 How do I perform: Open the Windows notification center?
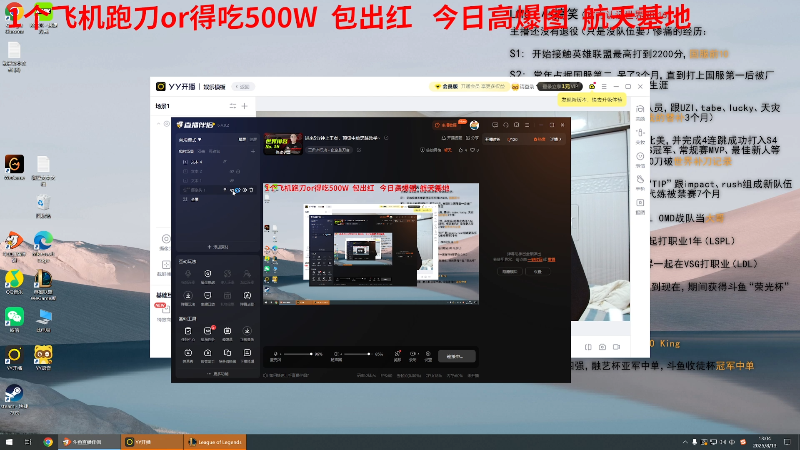(788, 442)
